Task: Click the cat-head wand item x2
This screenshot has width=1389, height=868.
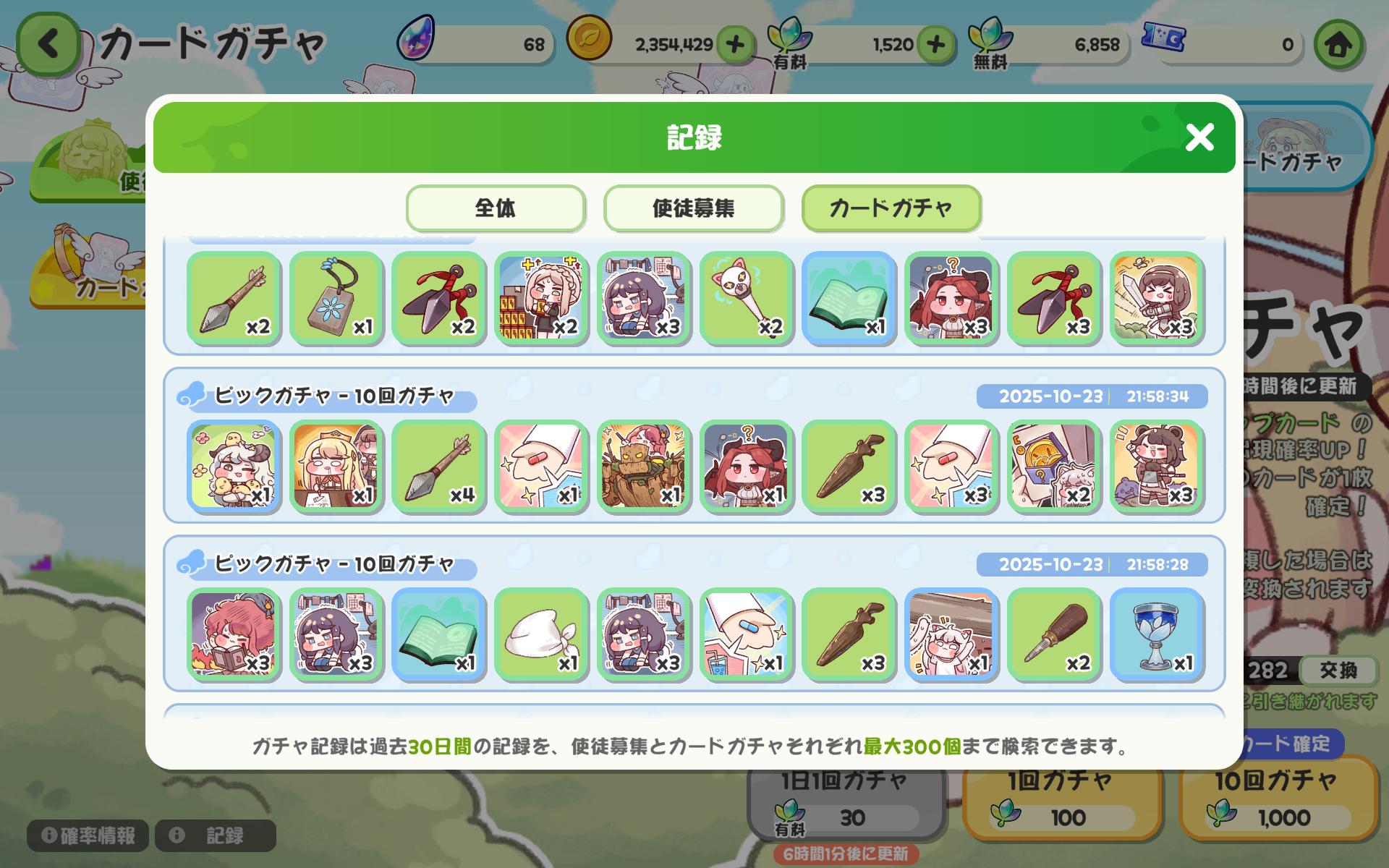Action: coord(747,298)
